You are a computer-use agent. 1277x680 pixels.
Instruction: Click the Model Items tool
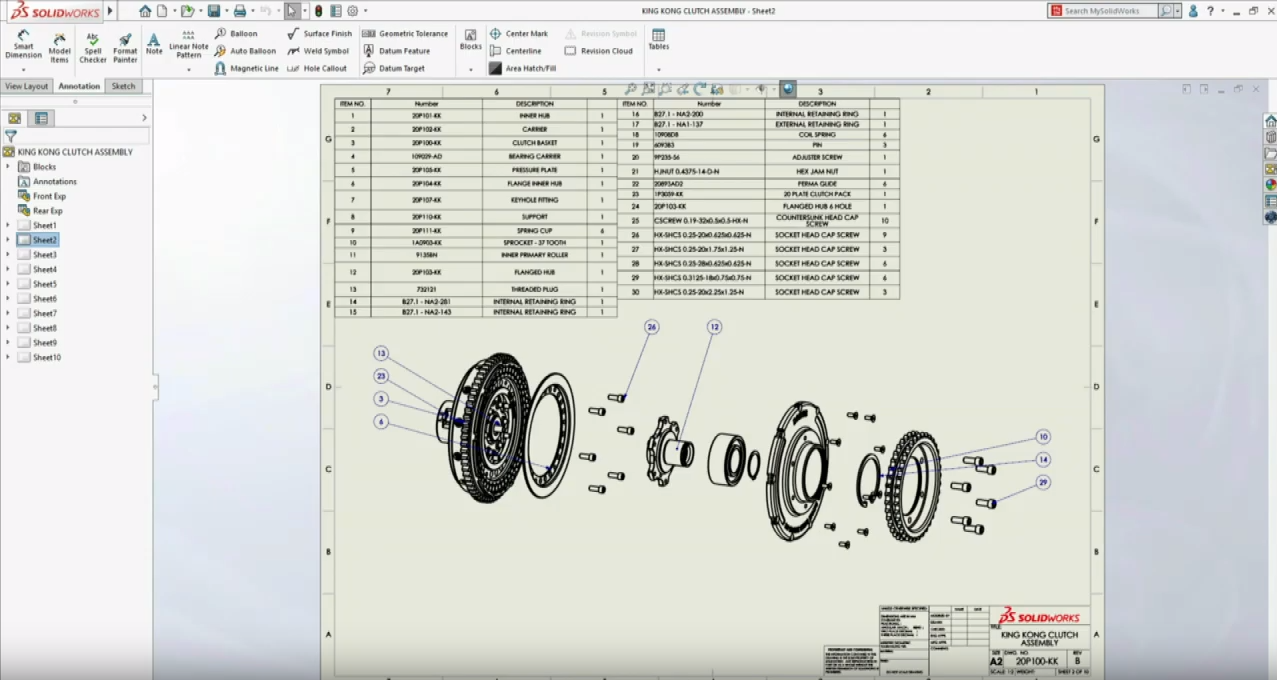[60, 47]
